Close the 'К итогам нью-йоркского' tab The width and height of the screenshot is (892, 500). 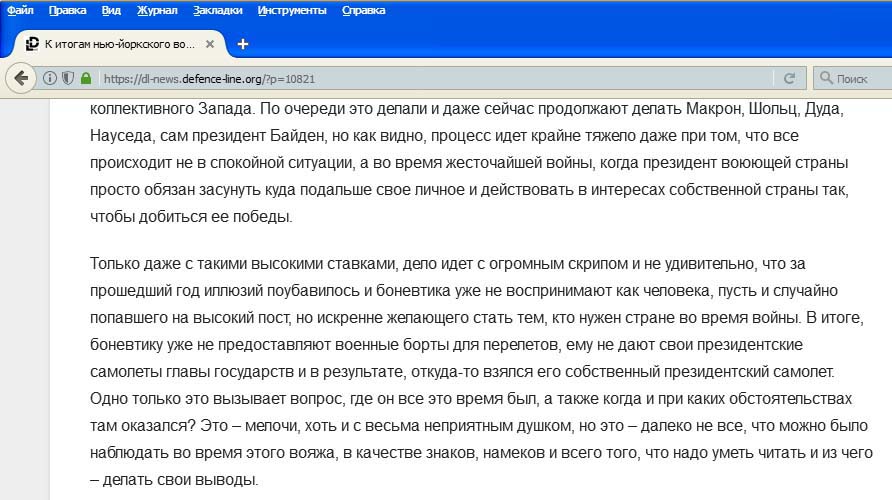pos(210,44)
